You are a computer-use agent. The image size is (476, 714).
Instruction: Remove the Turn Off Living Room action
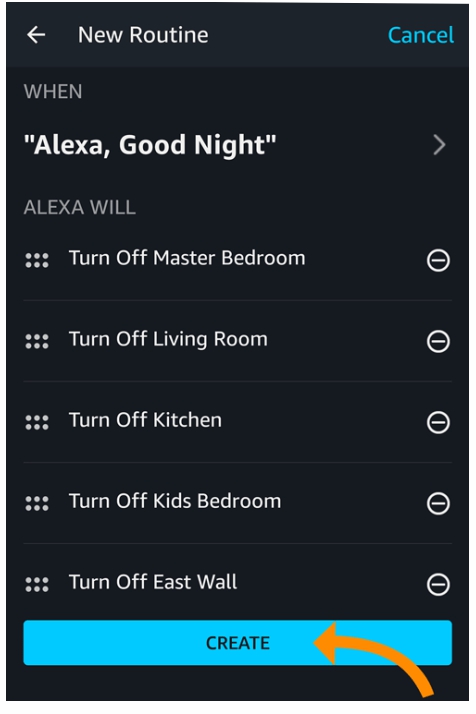(438, 341)
